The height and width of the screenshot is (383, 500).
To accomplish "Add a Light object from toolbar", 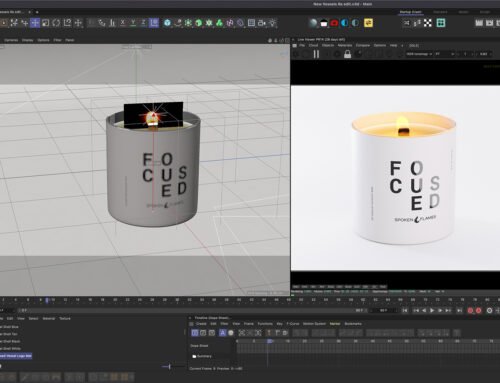I will [x=273, y=23].
